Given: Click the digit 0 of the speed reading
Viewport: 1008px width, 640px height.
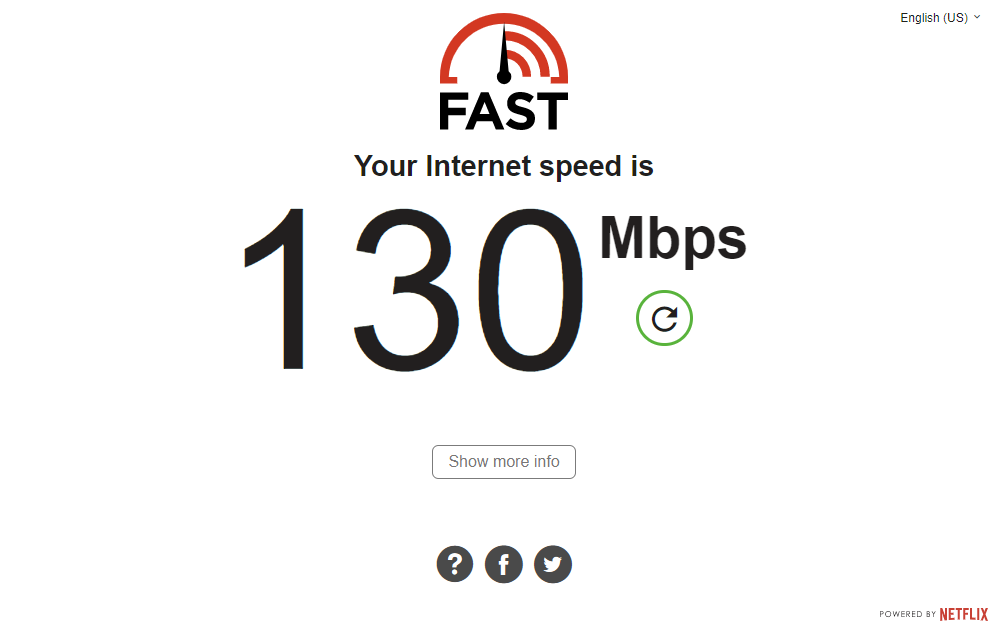Looking at the screenshot, I should [x=531, y=290].
